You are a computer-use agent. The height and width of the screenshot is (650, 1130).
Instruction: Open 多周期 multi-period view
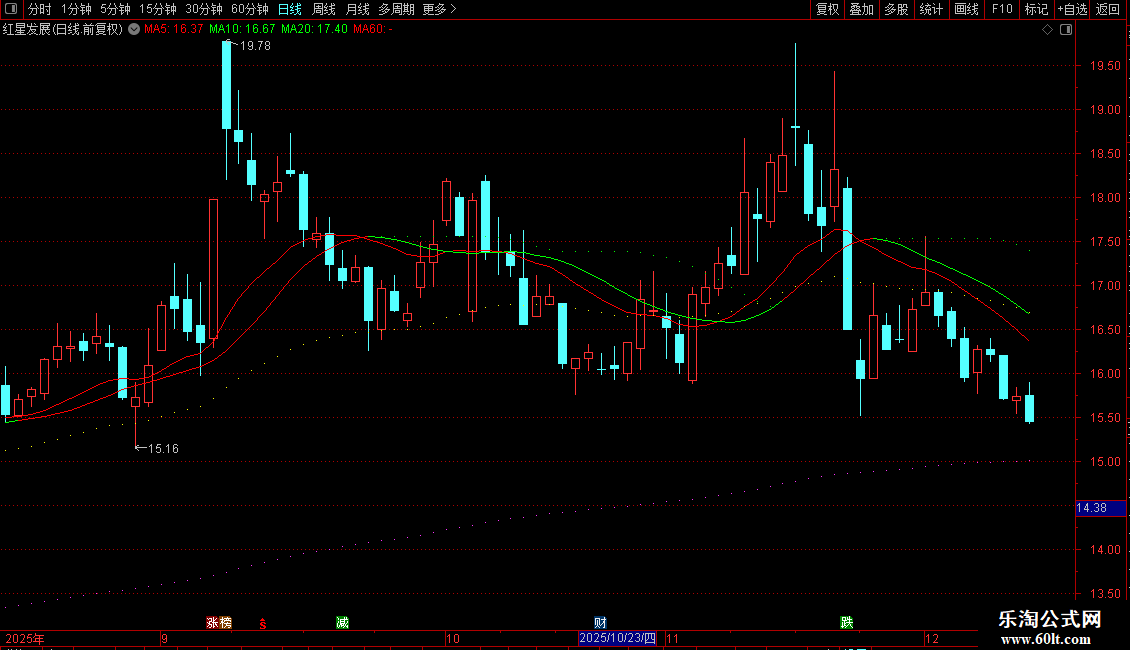point(396,9)
